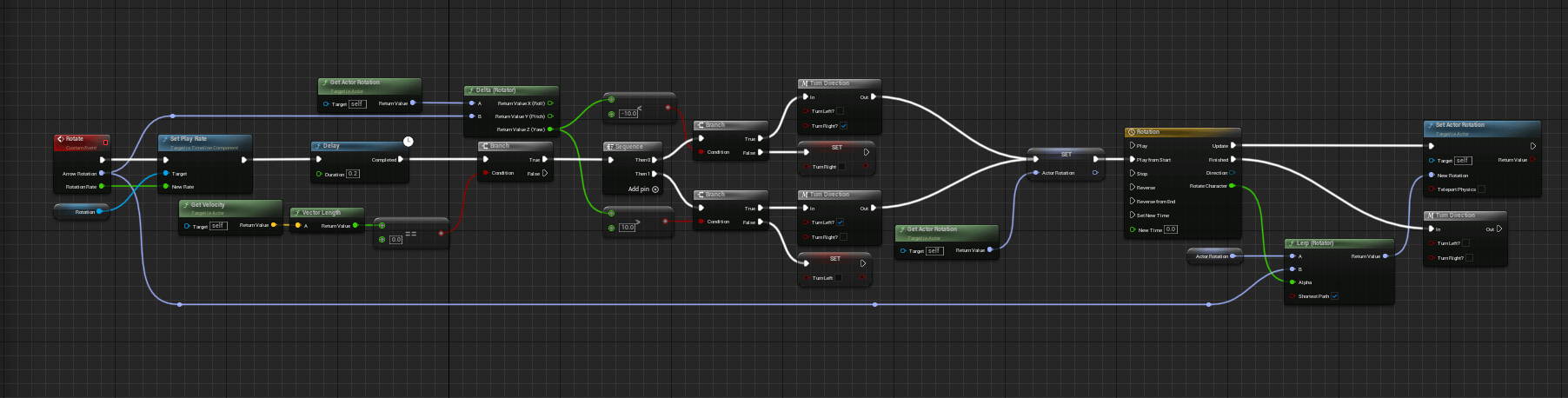Select the Get Velocity node title
1568x398 pixels.
[208, 205]
